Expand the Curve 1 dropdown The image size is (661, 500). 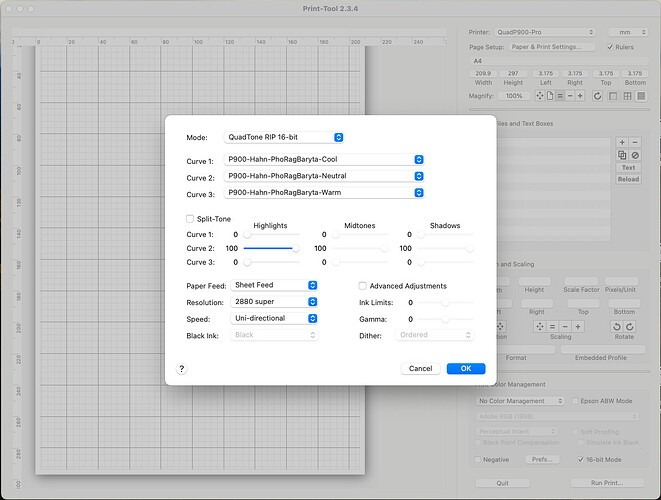(325, 160)
